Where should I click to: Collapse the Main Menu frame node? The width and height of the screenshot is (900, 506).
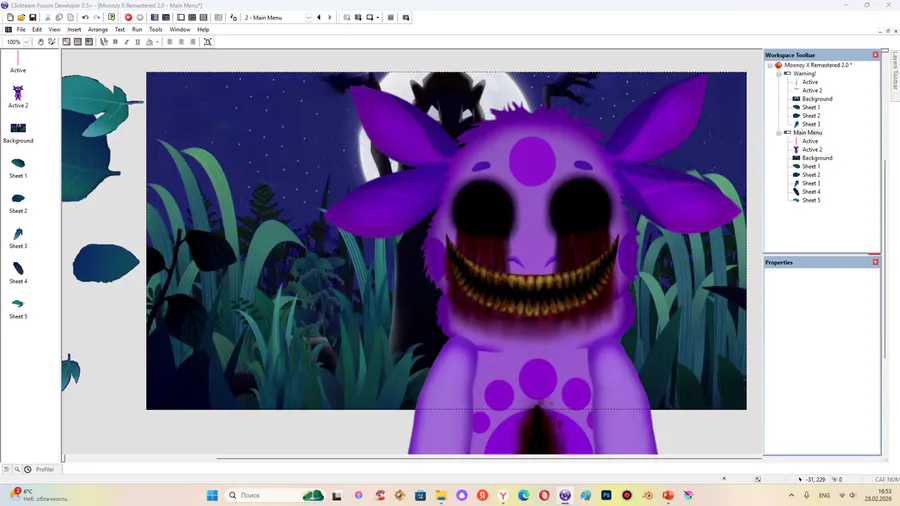[x=779, y=133]
